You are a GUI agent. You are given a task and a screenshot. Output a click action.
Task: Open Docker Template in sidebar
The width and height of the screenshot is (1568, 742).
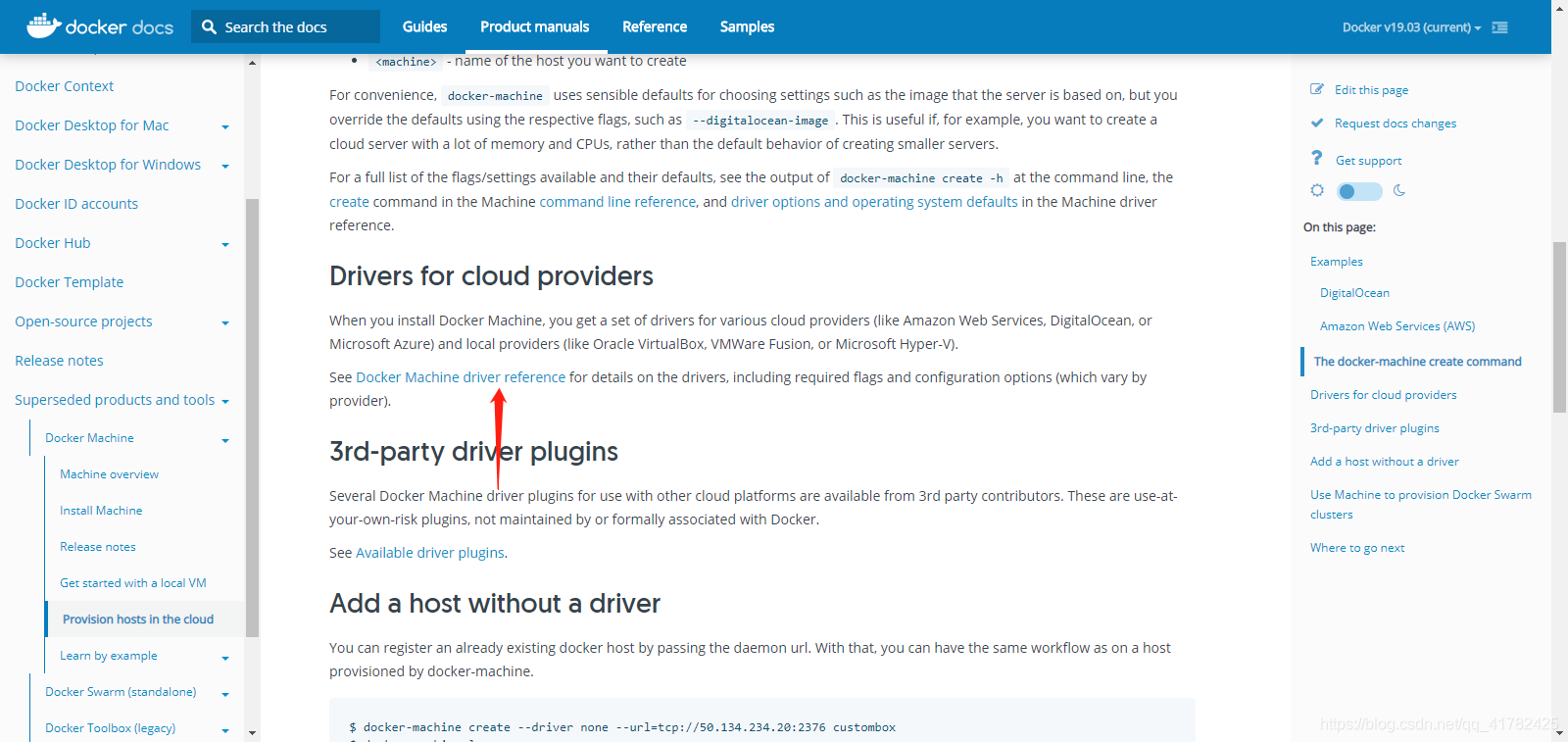[x=69, y=282]
